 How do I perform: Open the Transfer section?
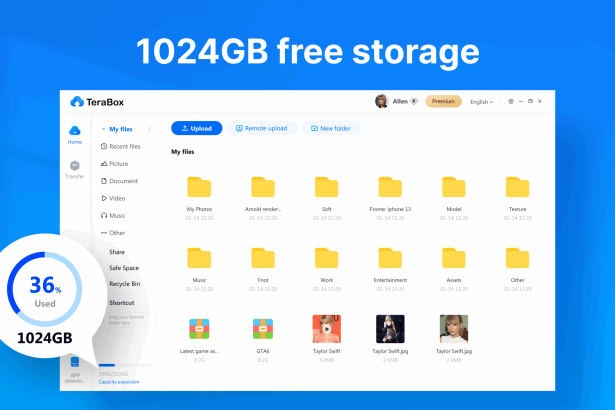pos(75,169)
